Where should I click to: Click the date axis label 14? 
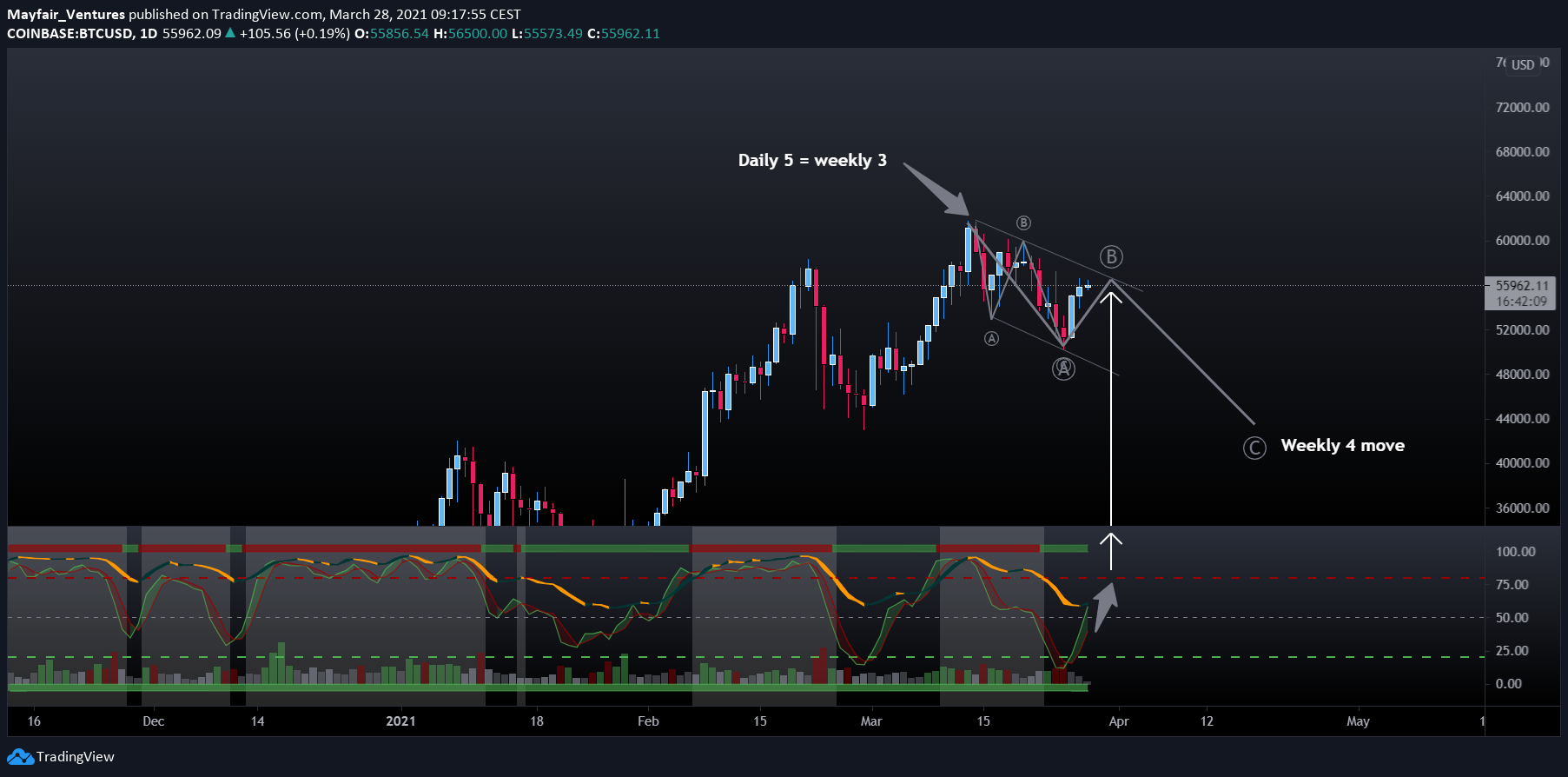pos(258,721)
